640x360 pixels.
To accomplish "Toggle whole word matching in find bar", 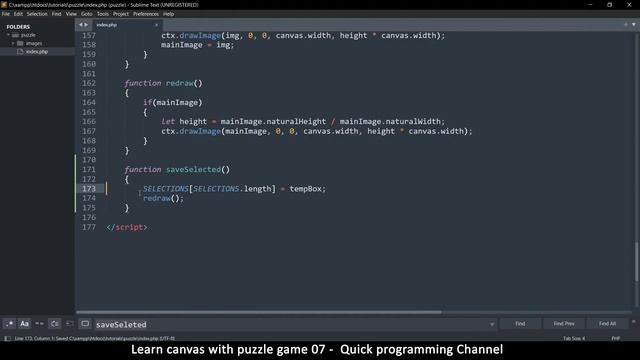I will [x=40, y=324].
